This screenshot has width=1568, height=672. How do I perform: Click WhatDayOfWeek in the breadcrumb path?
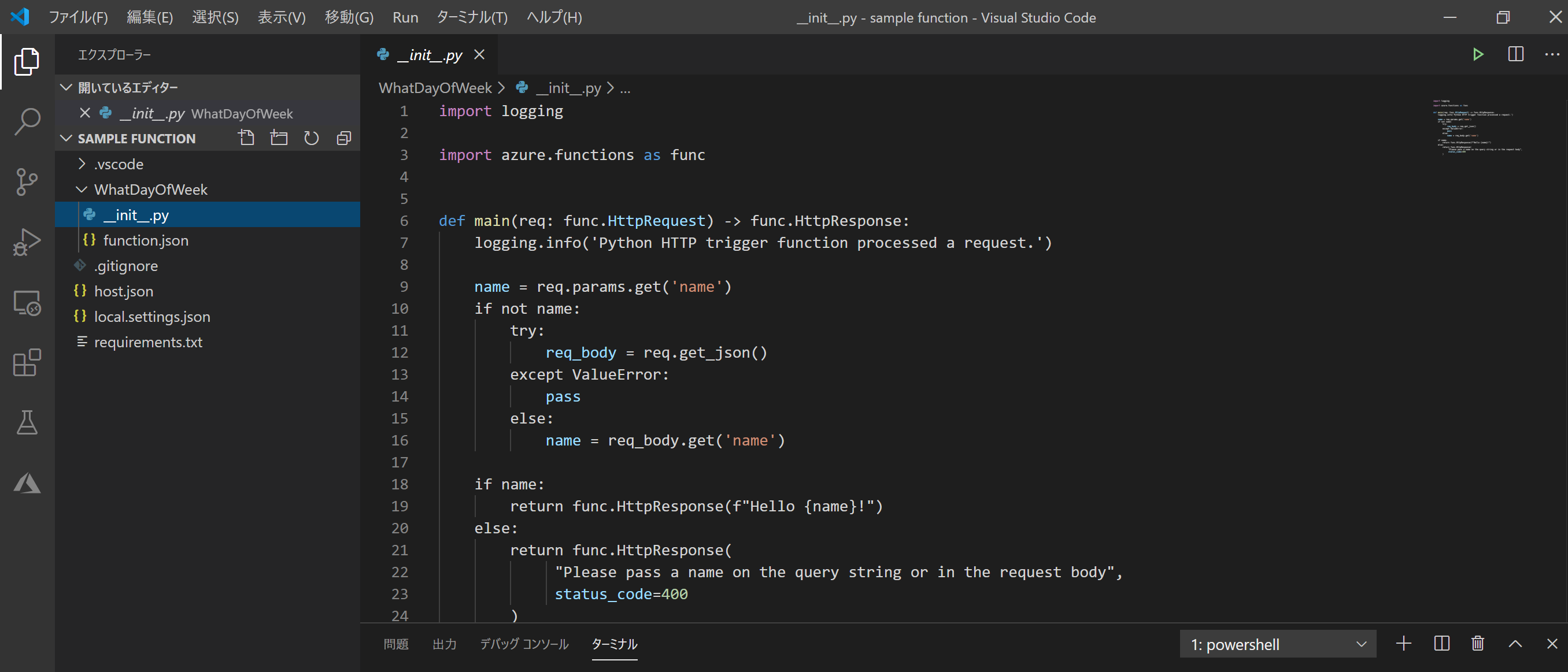click(435, 88)
